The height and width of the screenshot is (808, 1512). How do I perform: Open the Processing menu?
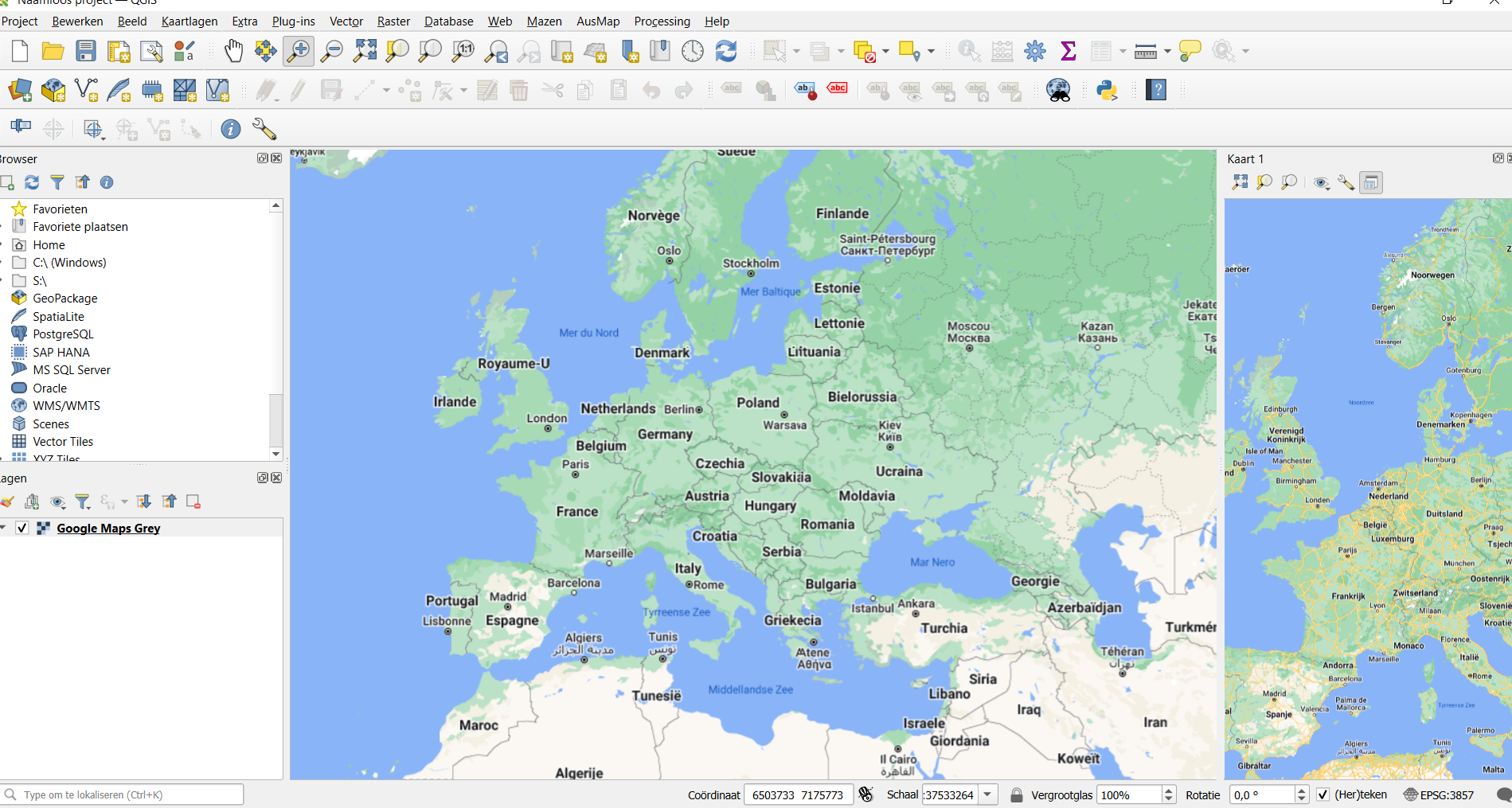(662, 21)
